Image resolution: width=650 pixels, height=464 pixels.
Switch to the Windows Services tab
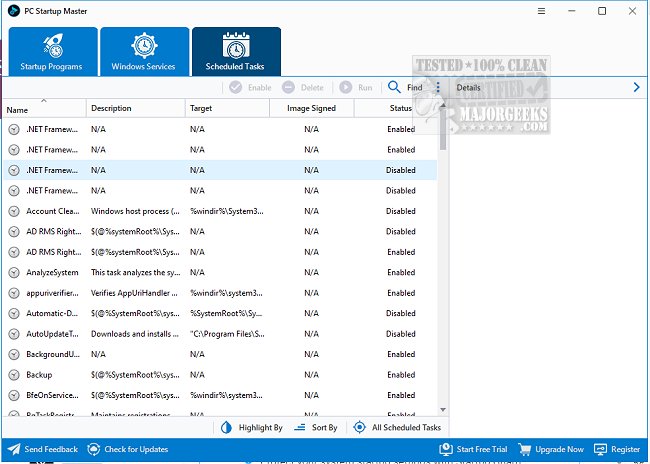144,51
